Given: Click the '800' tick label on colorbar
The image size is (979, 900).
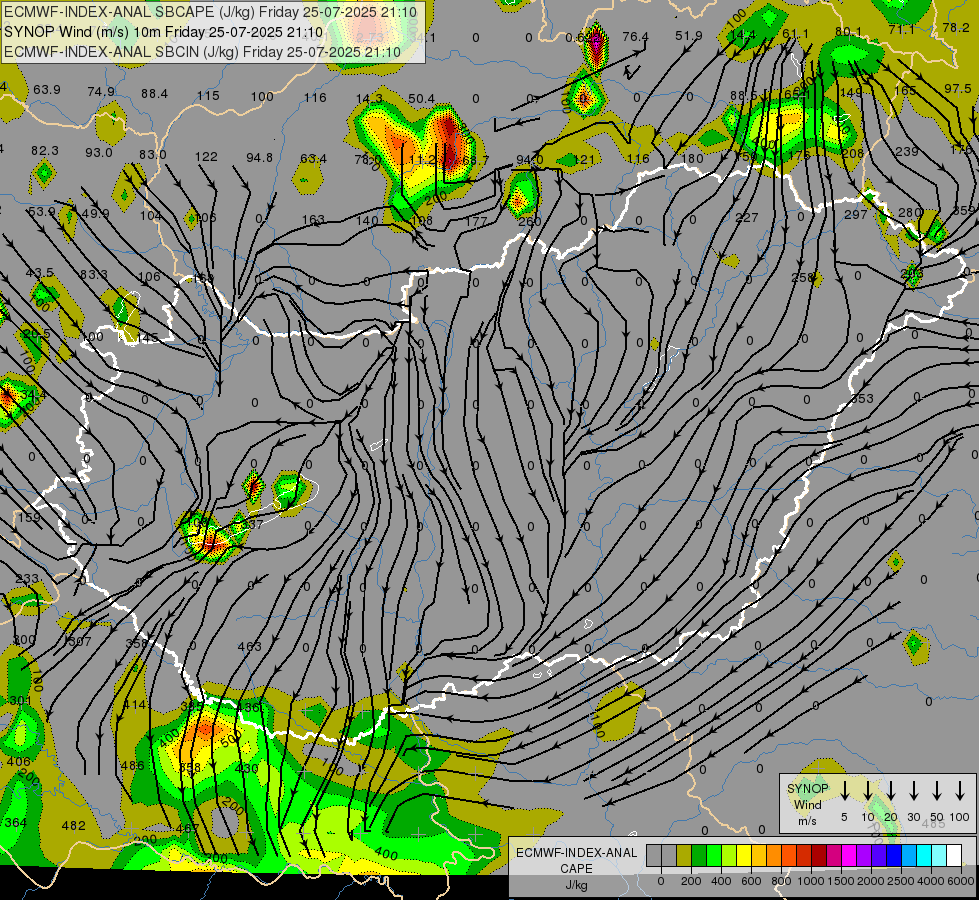Looking at the screenshot, I should (x=780, y=881).
